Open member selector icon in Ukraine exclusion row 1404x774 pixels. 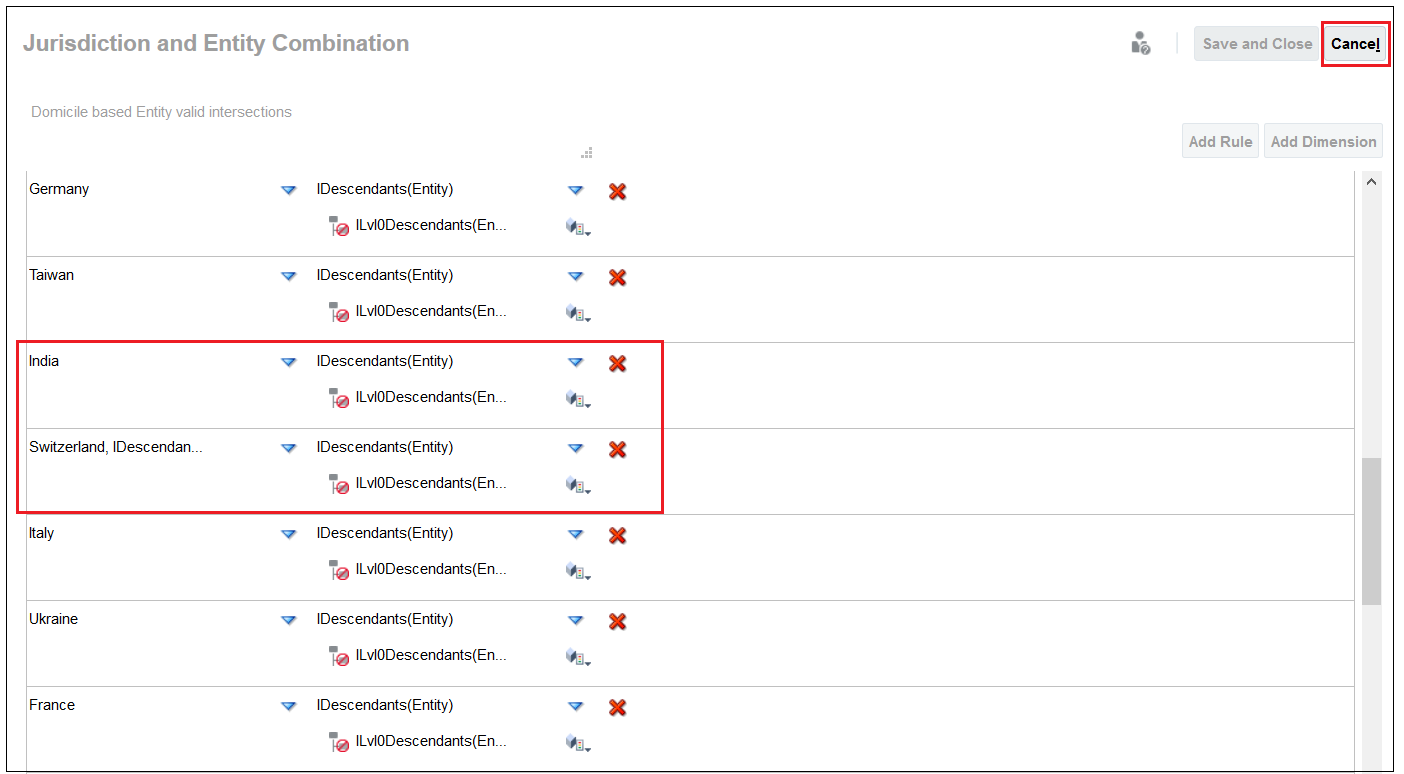(x=578, y=657)
